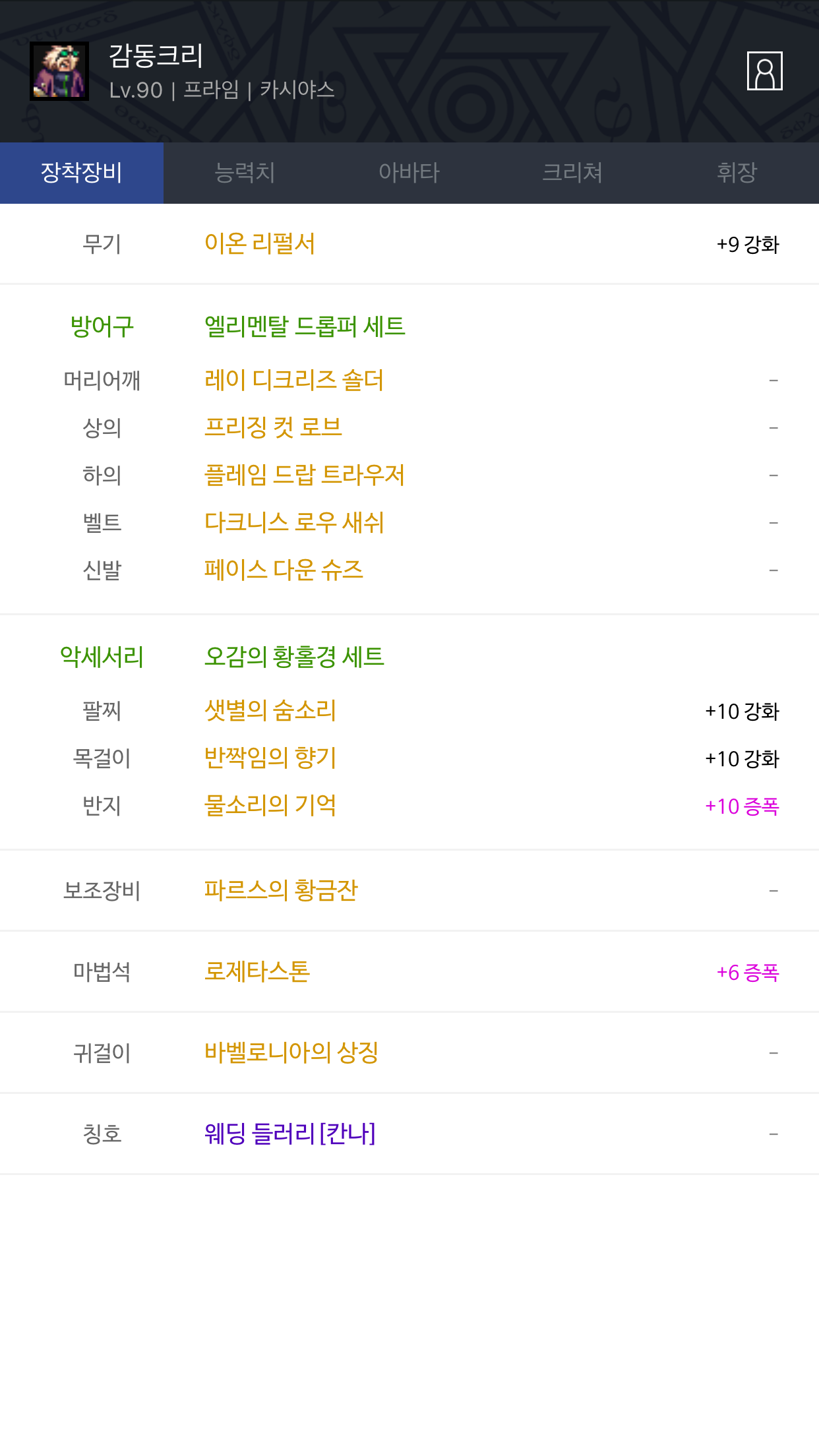View pants item 플레임 드랍 트라우저
Viewport: 819px width, 1456px height.
point(305,475)
